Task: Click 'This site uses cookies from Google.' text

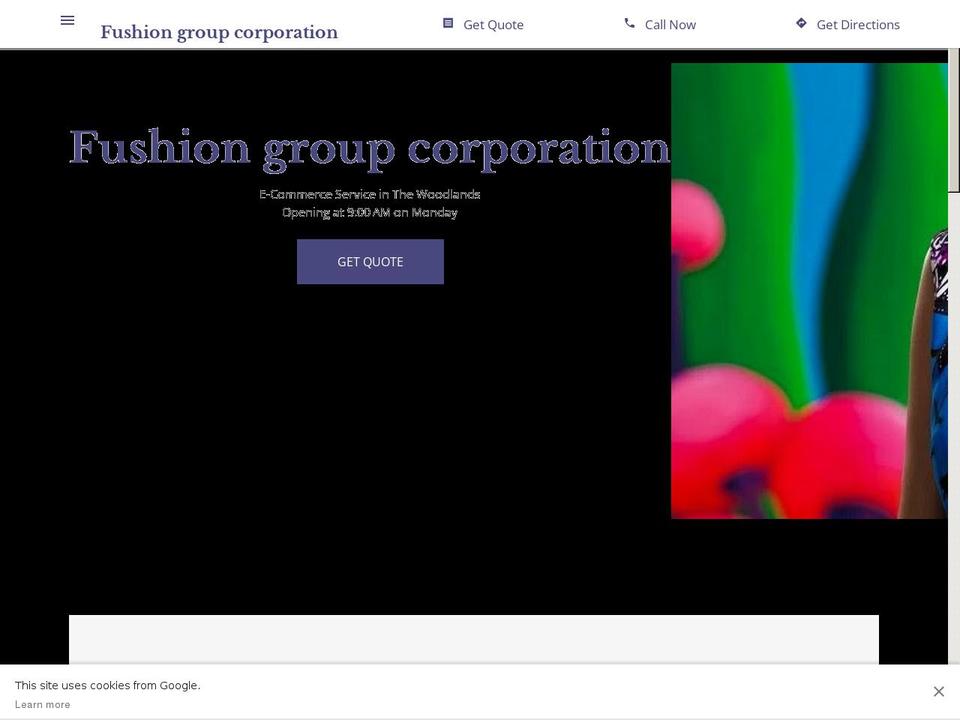Action: click(x=108, y=685)
